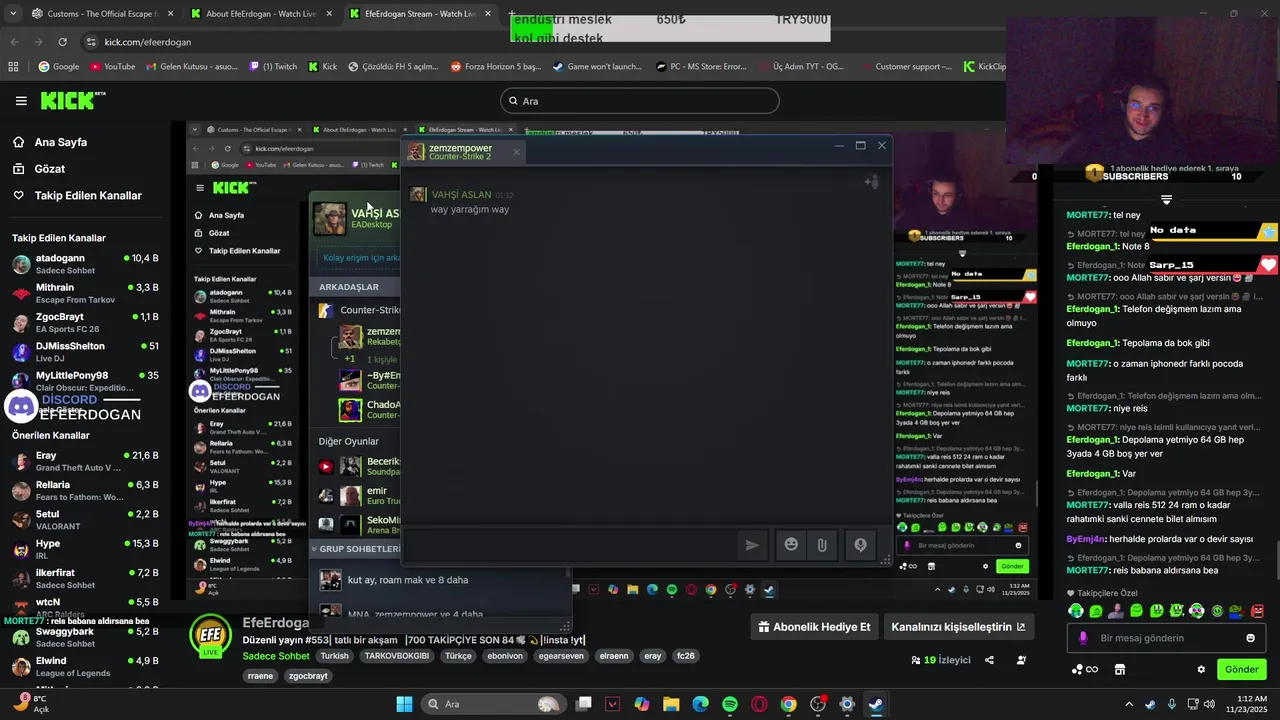1280x720 pixels.
Task: Share the stream via the share icon
Action: click(989, 660)
